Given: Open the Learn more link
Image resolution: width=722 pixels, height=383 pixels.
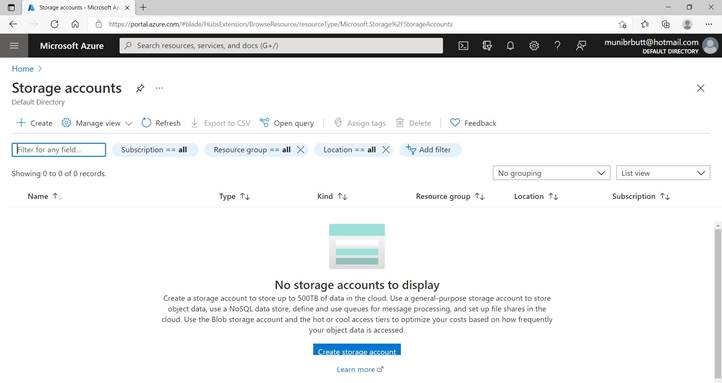Looking at the screenshot, I should tap(360, 369).
